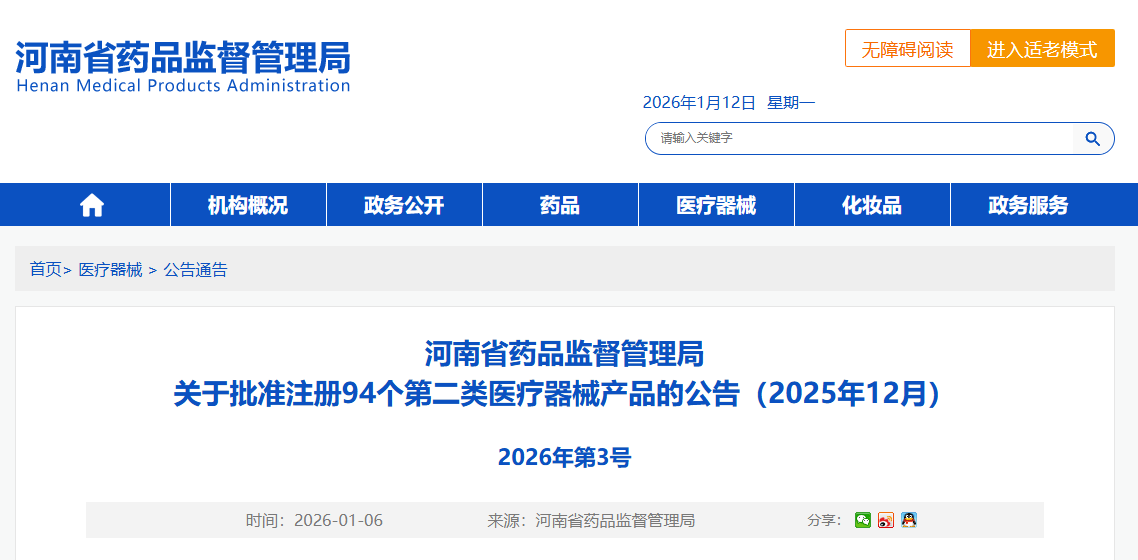Click the magnifying glass search icon
This screenshot has width=1138, height=560.
[1093, 138]
